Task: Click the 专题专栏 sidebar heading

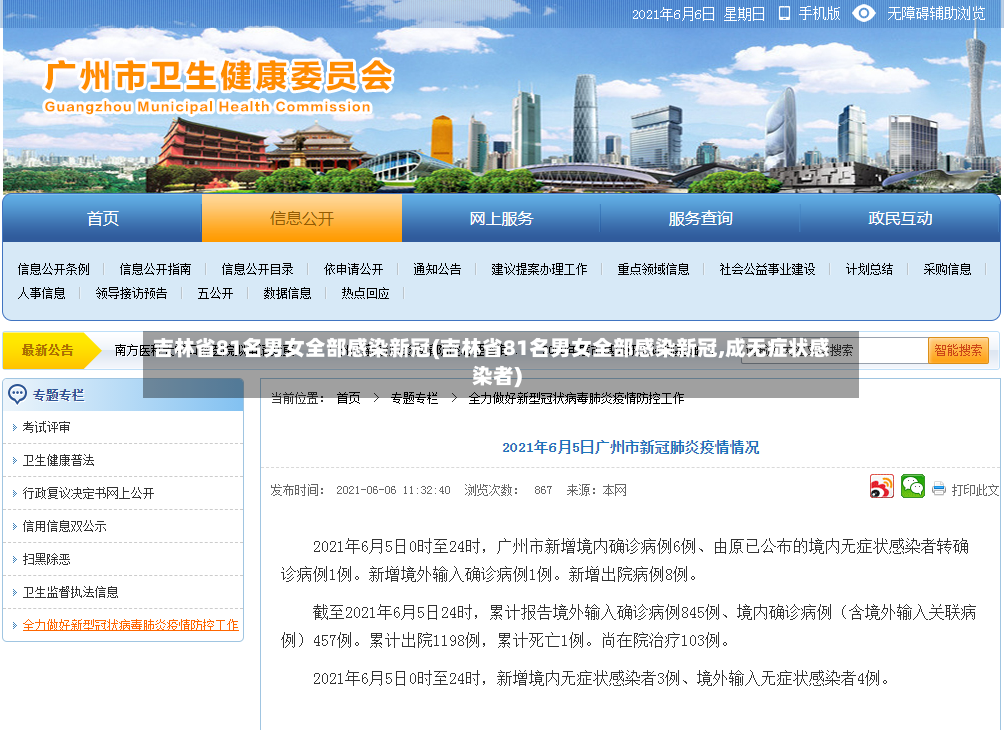Action: 58,395
